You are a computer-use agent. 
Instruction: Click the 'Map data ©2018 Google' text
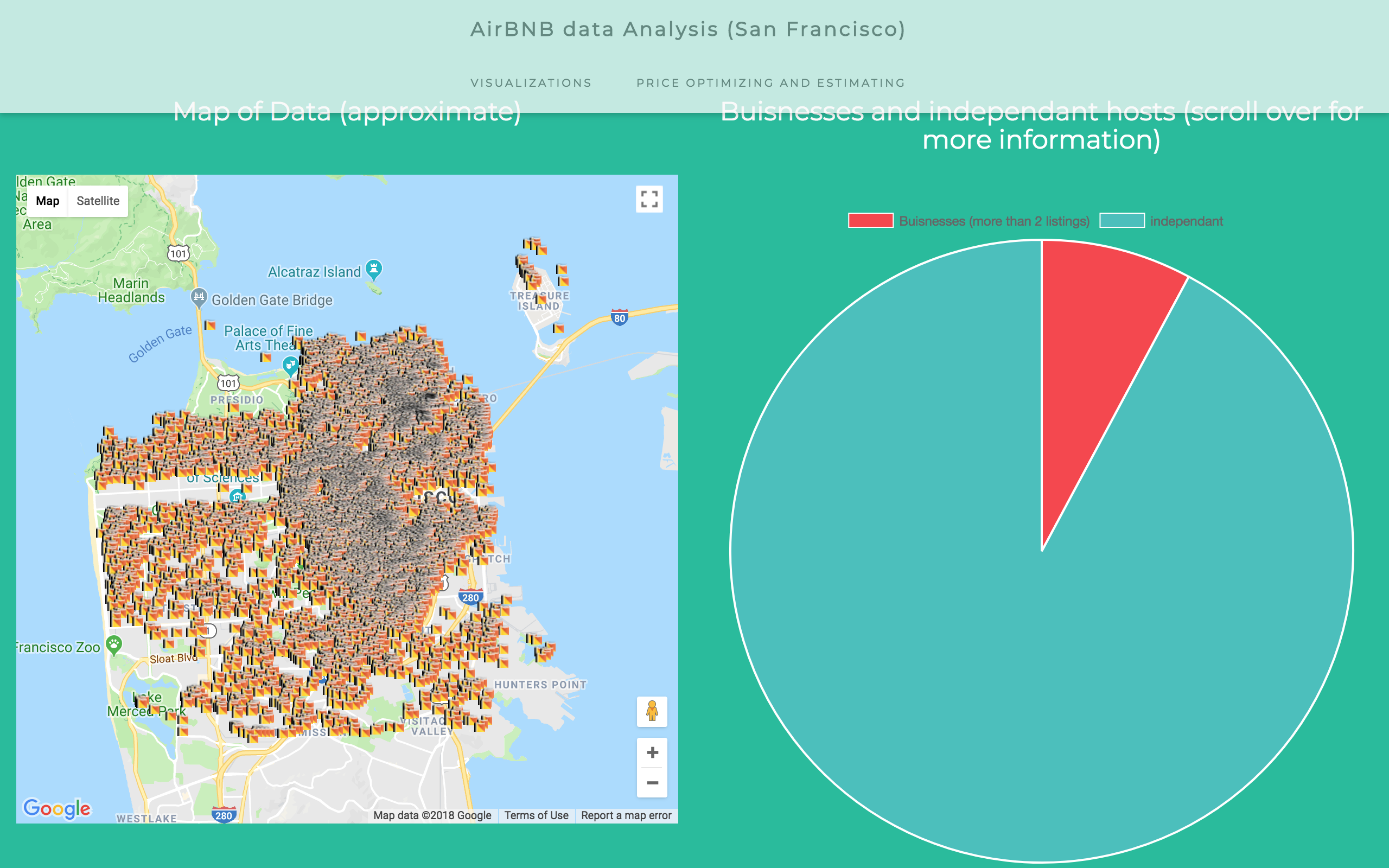pyautogui.click(x=432, y=815)
